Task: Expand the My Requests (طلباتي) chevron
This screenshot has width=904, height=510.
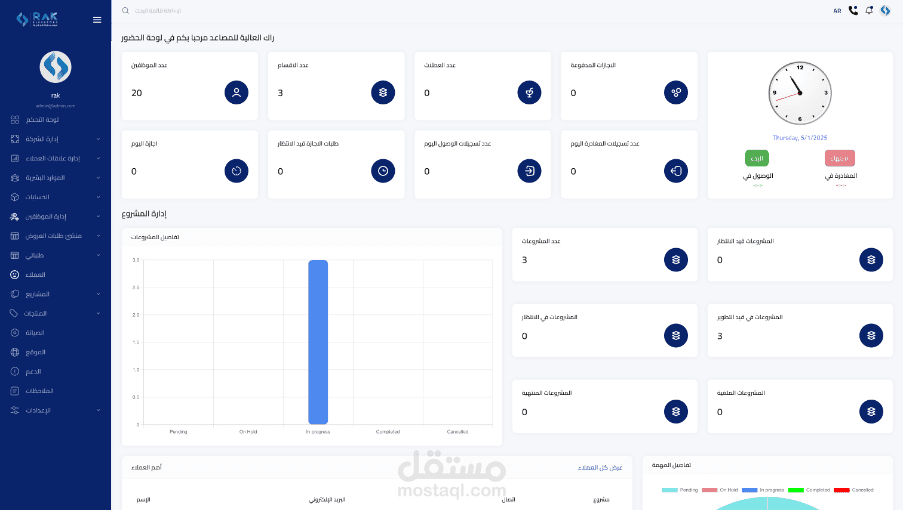Action: coord(99,255)
